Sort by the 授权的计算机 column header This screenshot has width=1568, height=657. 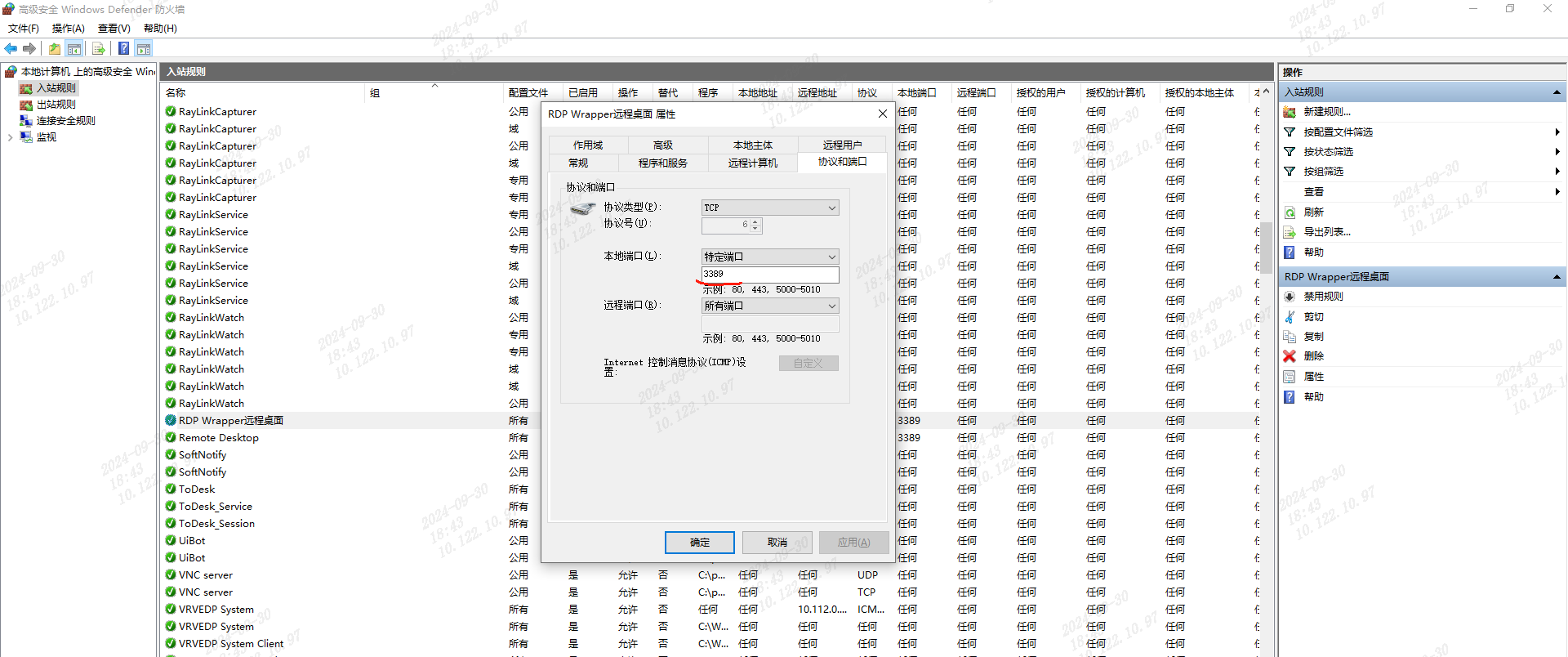(1116, 93)
